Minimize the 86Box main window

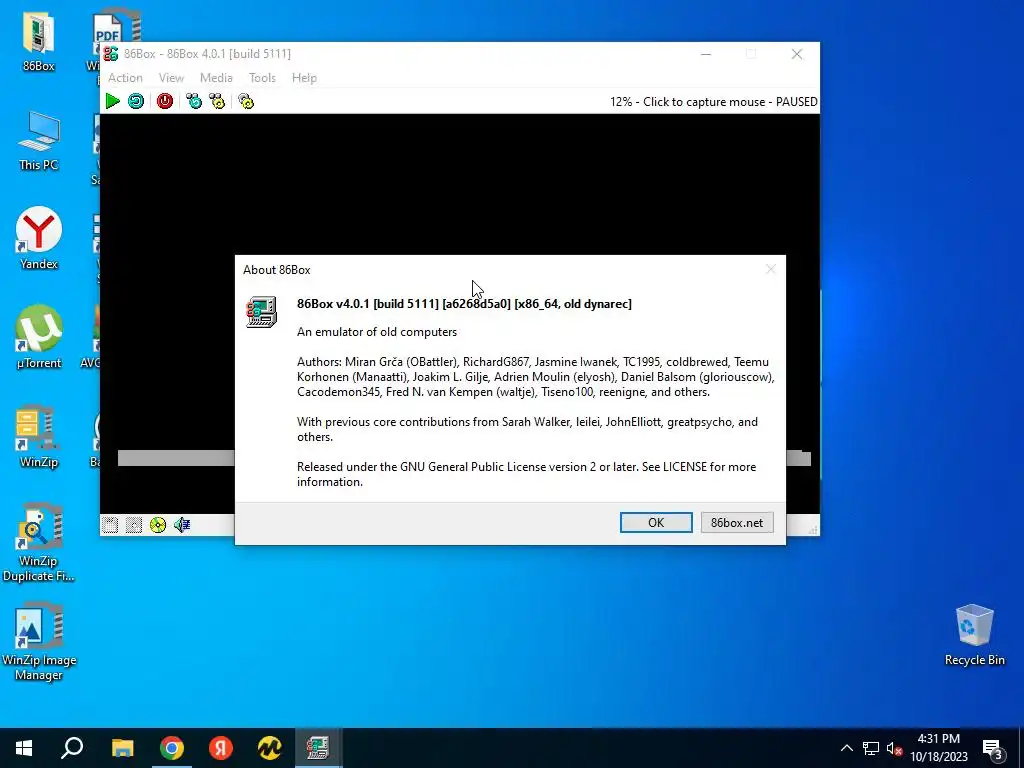pyautogui.click(x=706, y=54)
